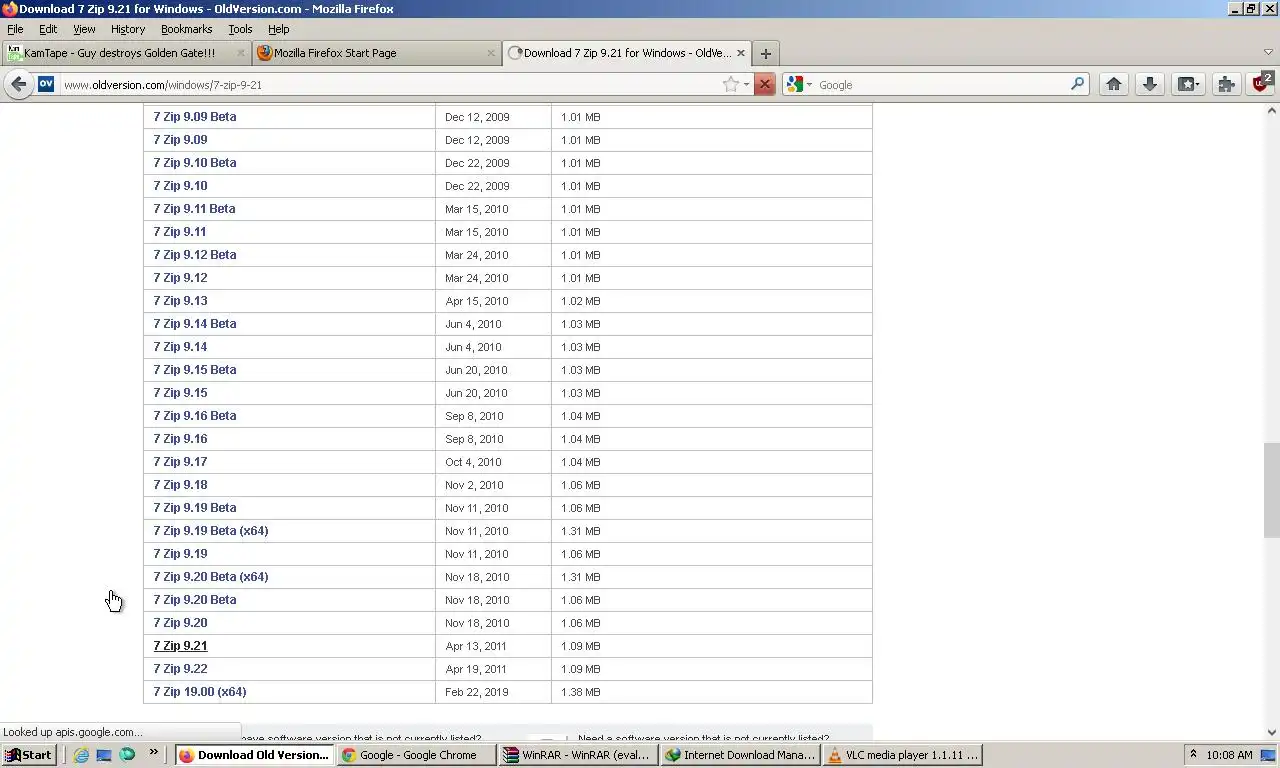Open the History menu

128,29
